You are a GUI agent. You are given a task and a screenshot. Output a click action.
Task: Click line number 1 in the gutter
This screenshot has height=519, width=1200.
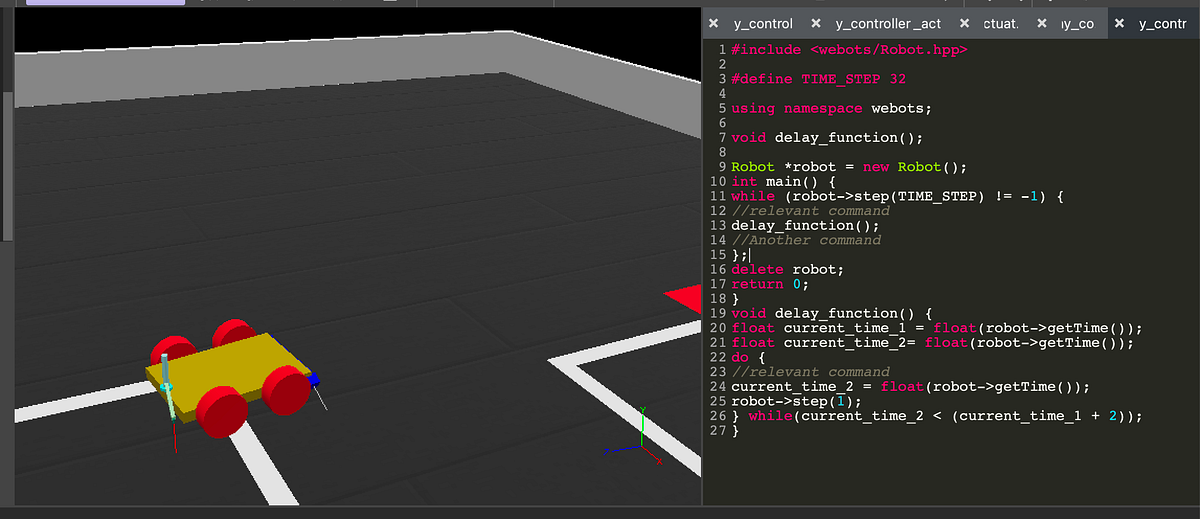point(721,49)
